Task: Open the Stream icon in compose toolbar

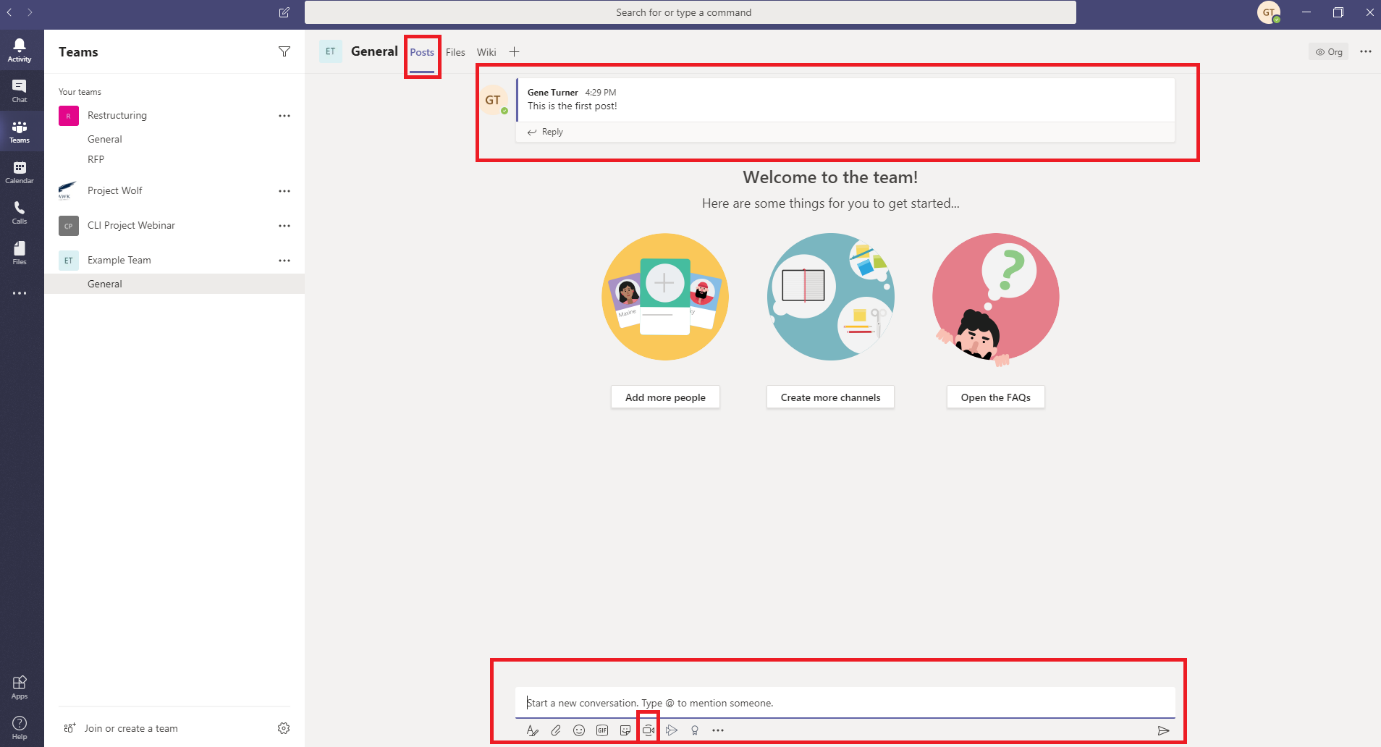Action: pyautogui.click(x=672, y=730)
